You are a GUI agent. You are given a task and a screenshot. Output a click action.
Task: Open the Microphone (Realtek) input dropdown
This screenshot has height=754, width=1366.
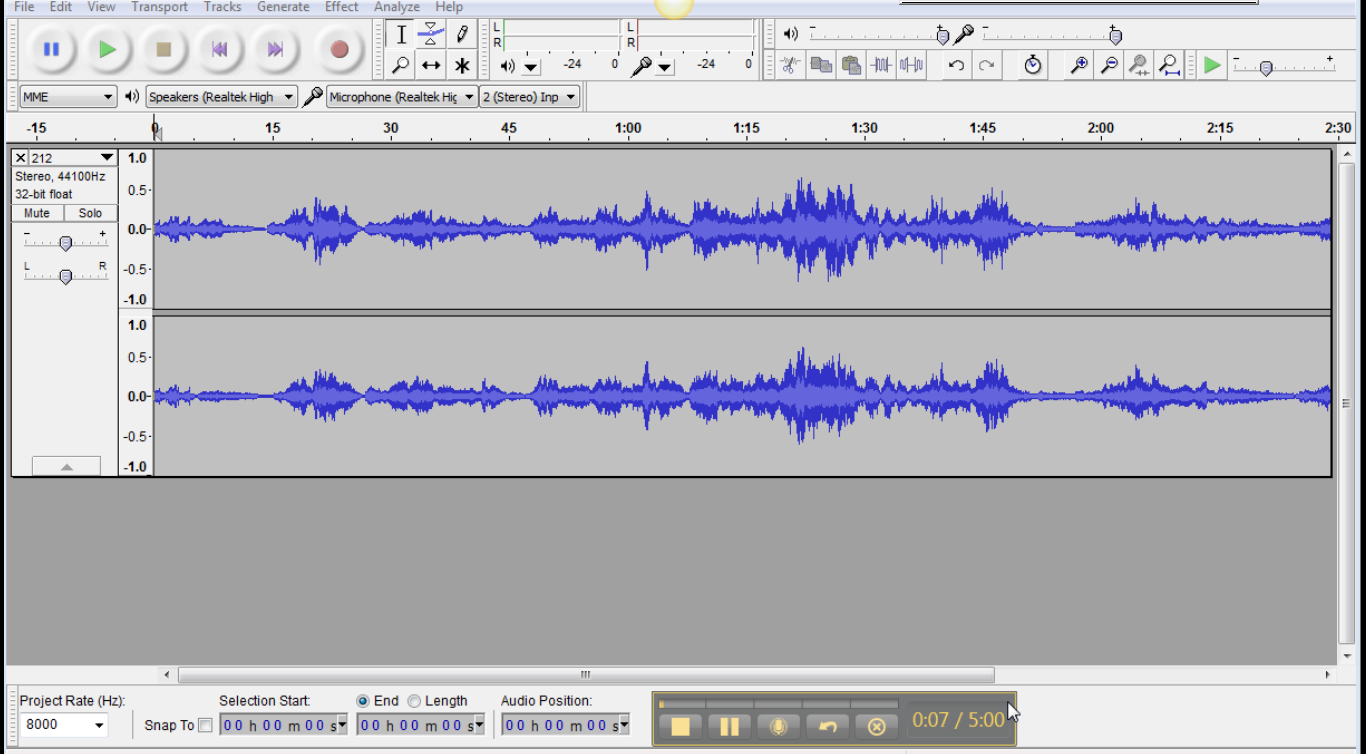click(402, 97)
